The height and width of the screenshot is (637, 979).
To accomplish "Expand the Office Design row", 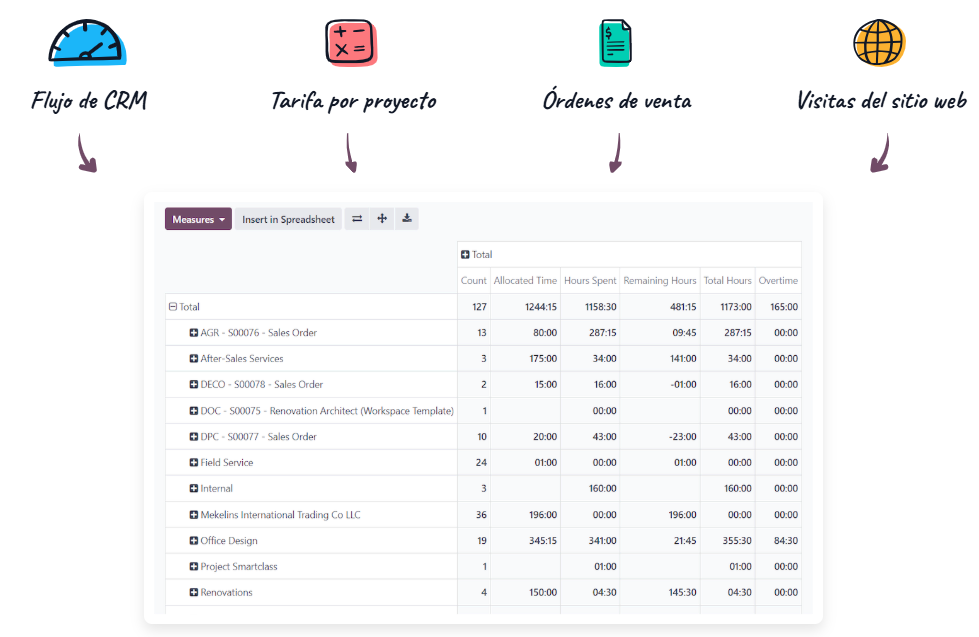I will (194, 541).
